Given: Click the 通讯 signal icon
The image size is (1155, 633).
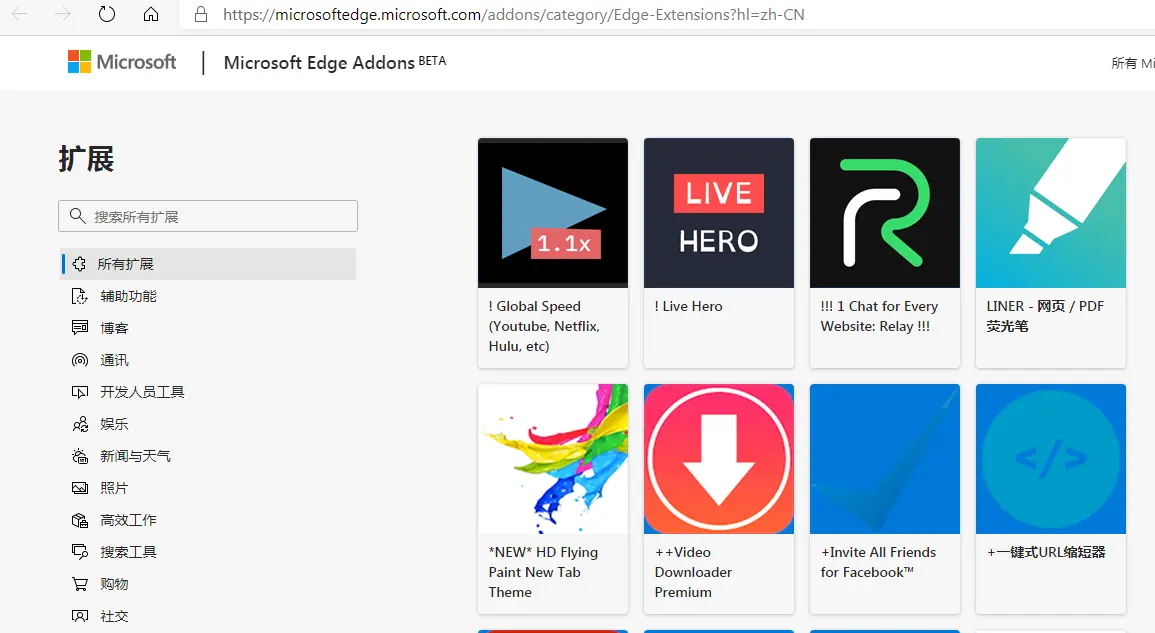Looking at the screenshot, I should [x=80, y=360].
